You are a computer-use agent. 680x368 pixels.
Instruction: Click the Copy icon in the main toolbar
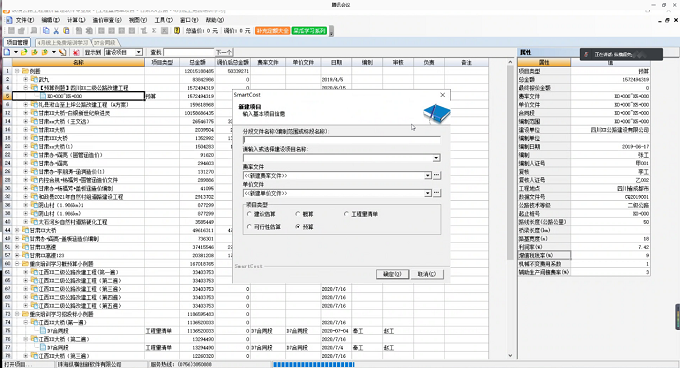46,30
